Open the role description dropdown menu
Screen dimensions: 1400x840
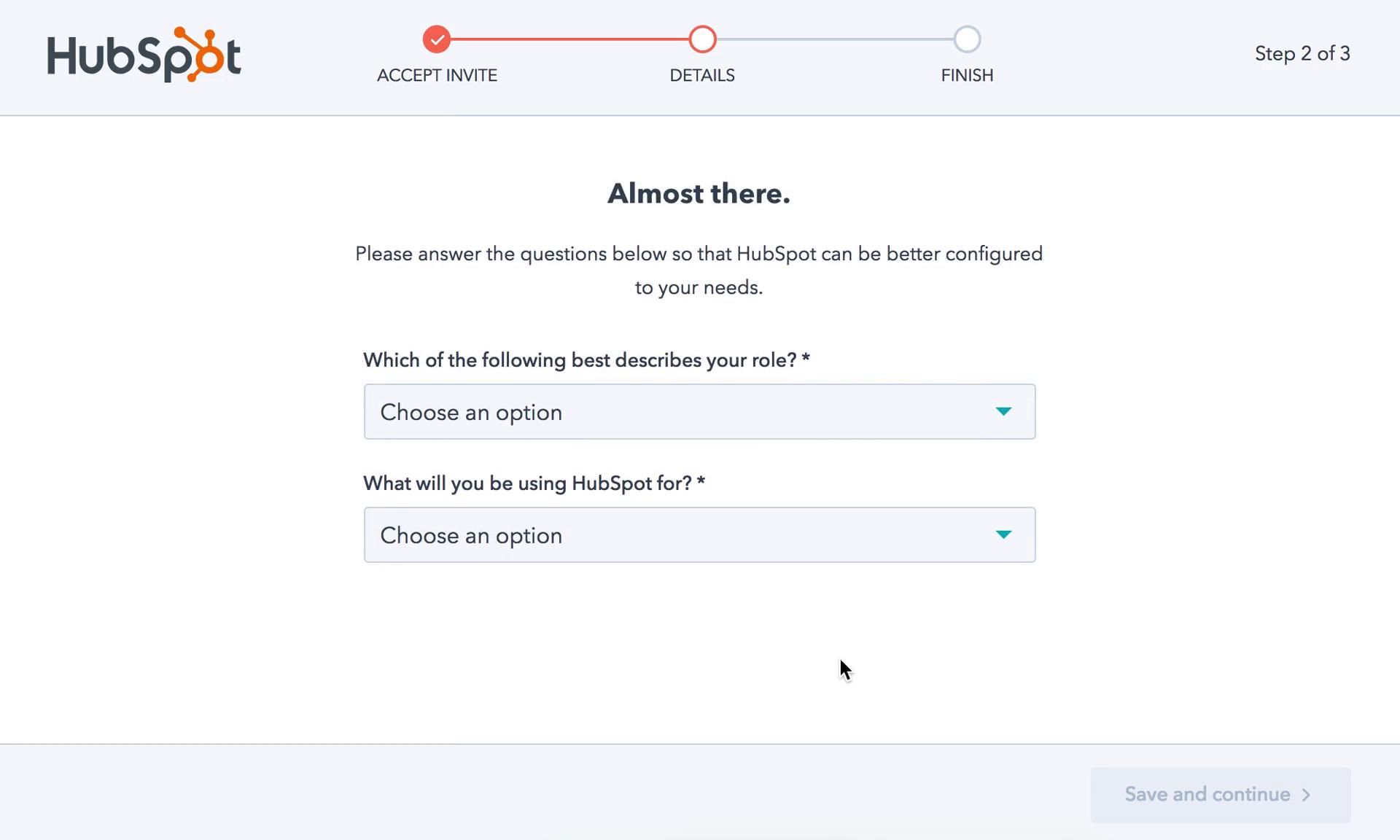(x=699, y=411)
